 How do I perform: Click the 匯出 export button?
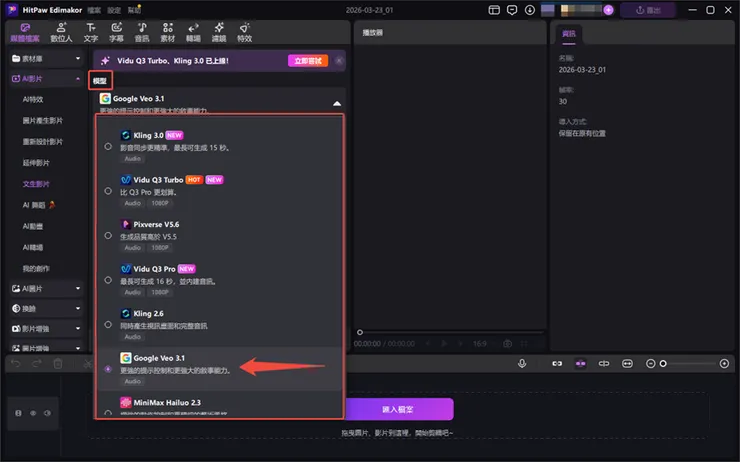[648, 10]
